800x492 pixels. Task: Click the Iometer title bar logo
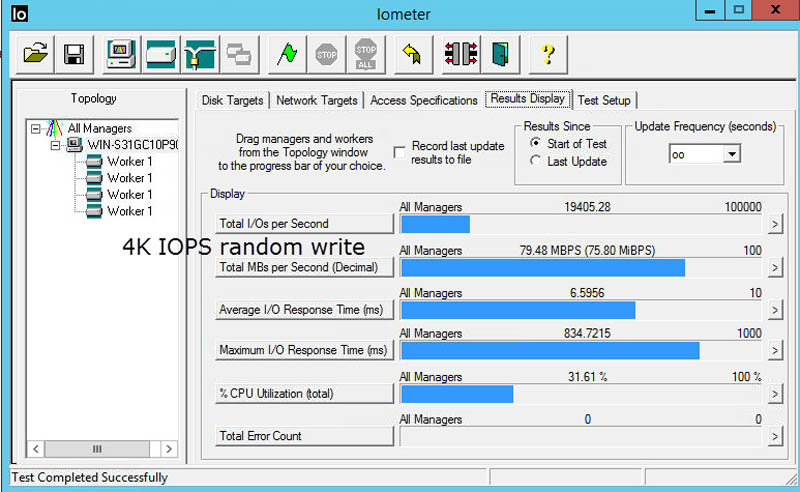pos(19,13)
